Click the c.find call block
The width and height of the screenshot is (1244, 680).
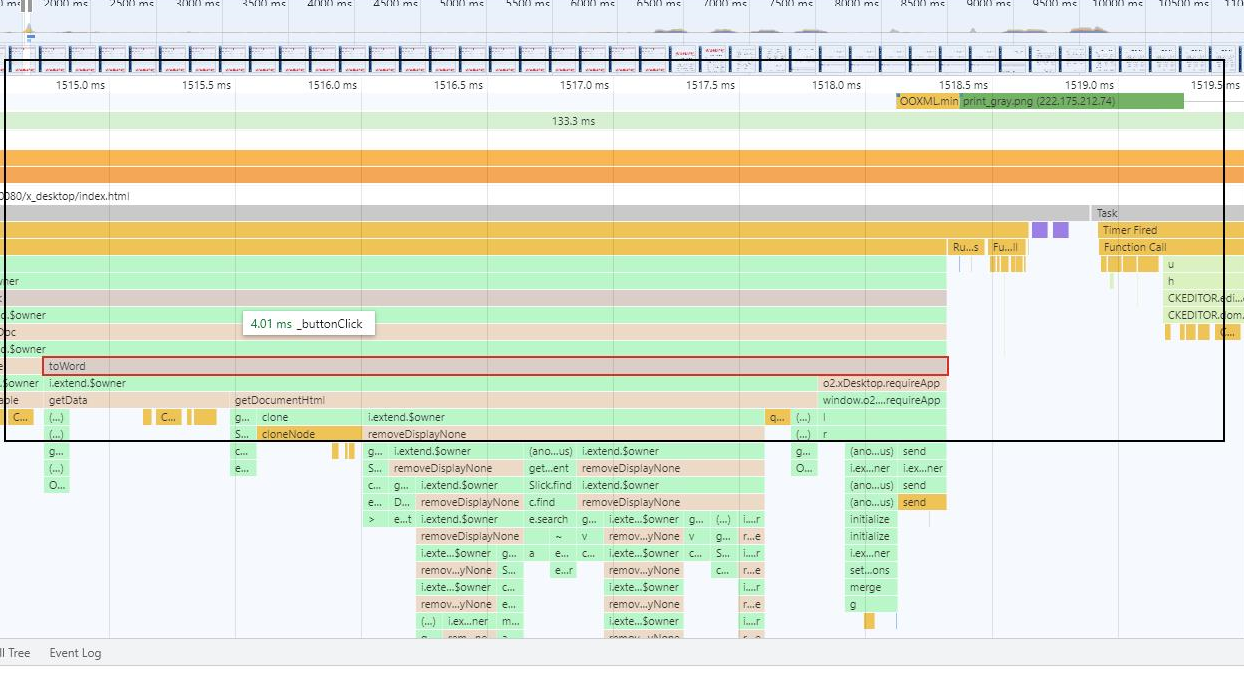[x=550, y=502]
